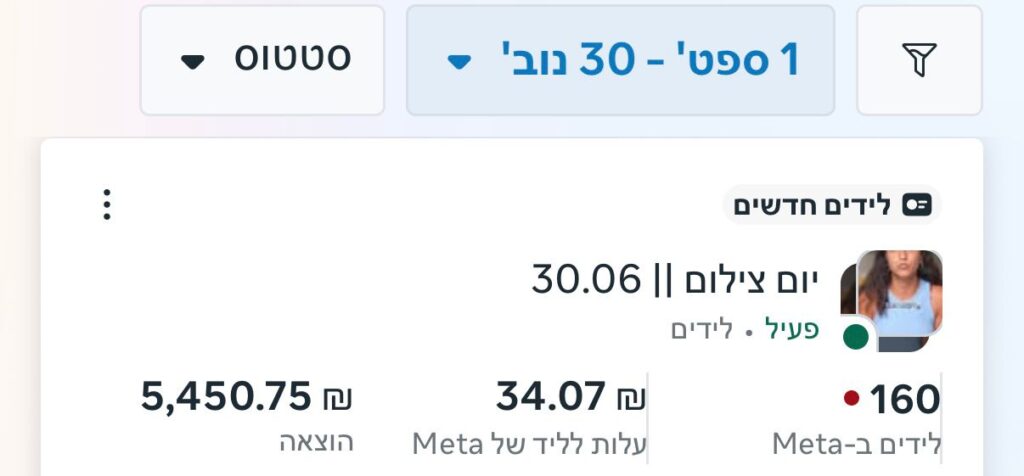Open the סטטוס status dropdown
Screen dimensions: 1024x476
pyautogui.click(x=262, y=60)
